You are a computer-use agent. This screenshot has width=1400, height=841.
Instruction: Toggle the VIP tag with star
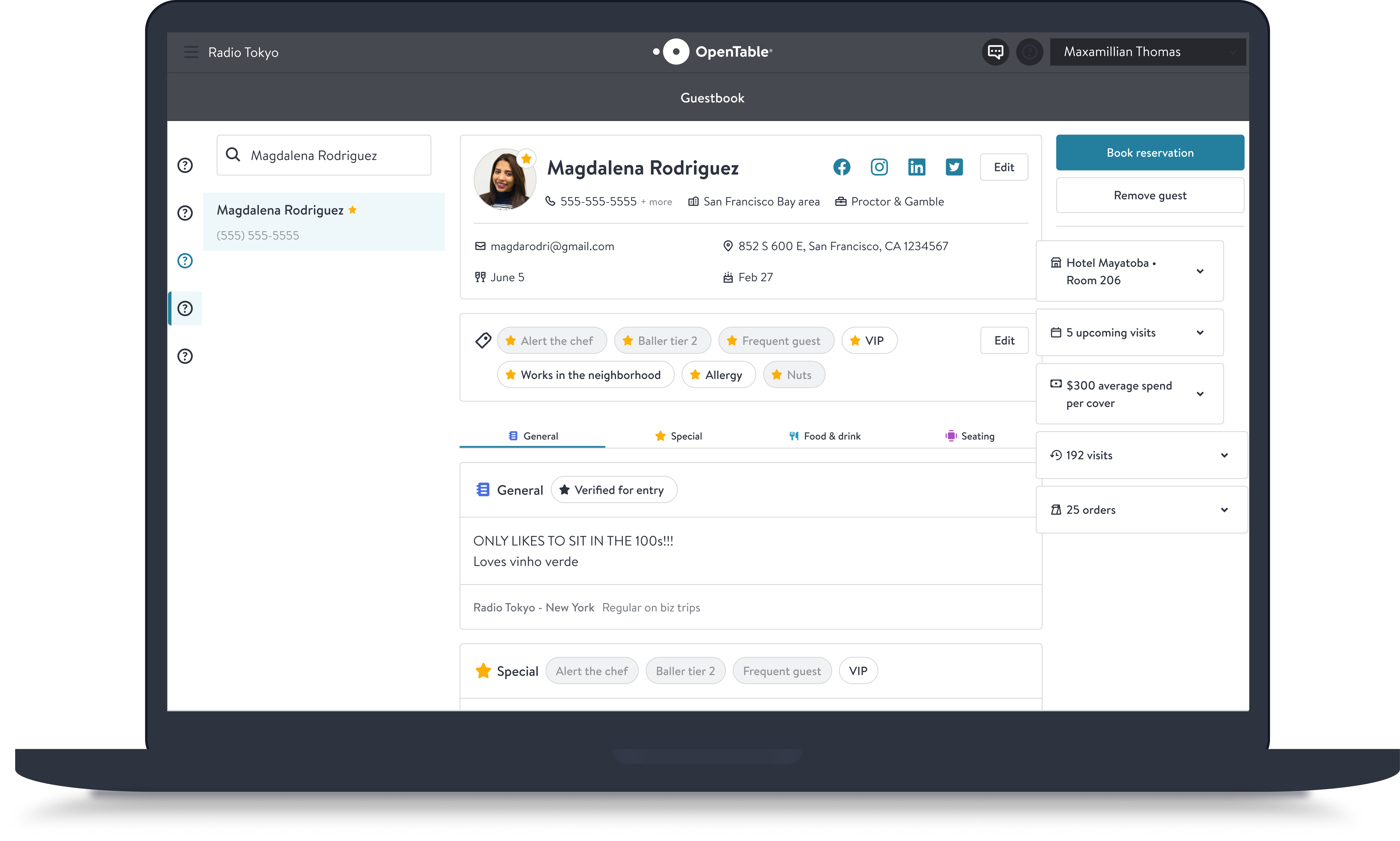point(869,341)
